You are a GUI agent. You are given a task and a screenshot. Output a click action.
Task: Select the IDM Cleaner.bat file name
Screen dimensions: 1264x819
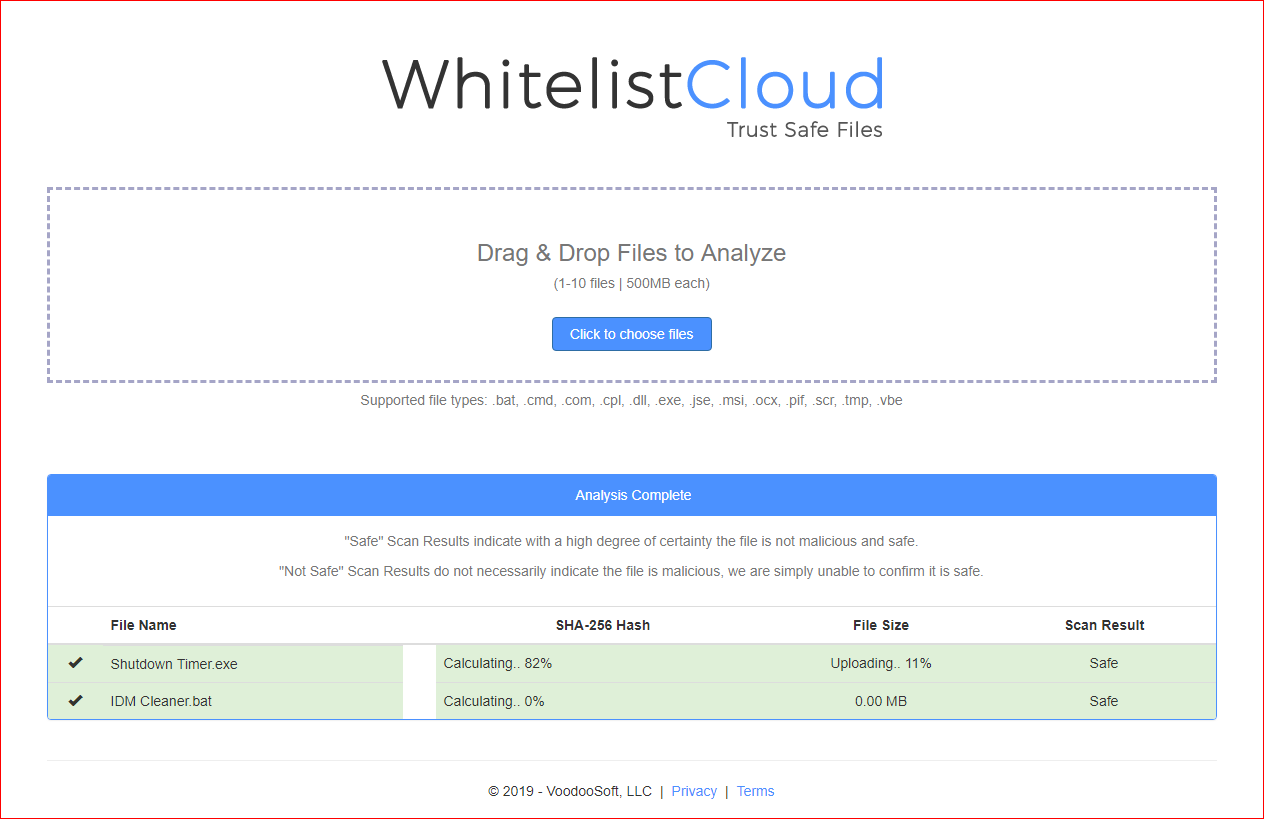pos(161,701)
